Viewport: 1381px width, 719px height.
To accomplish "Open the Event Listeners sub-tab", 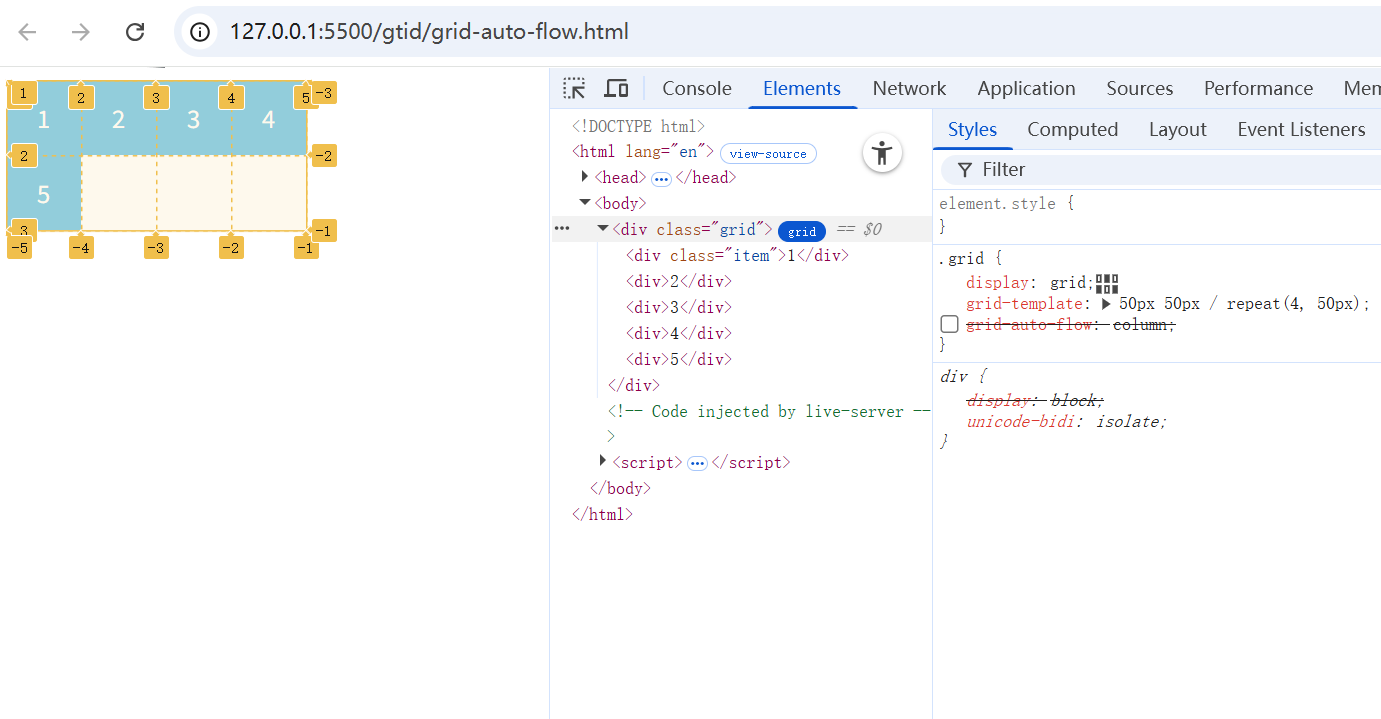I will click(x=1301, y=129).
